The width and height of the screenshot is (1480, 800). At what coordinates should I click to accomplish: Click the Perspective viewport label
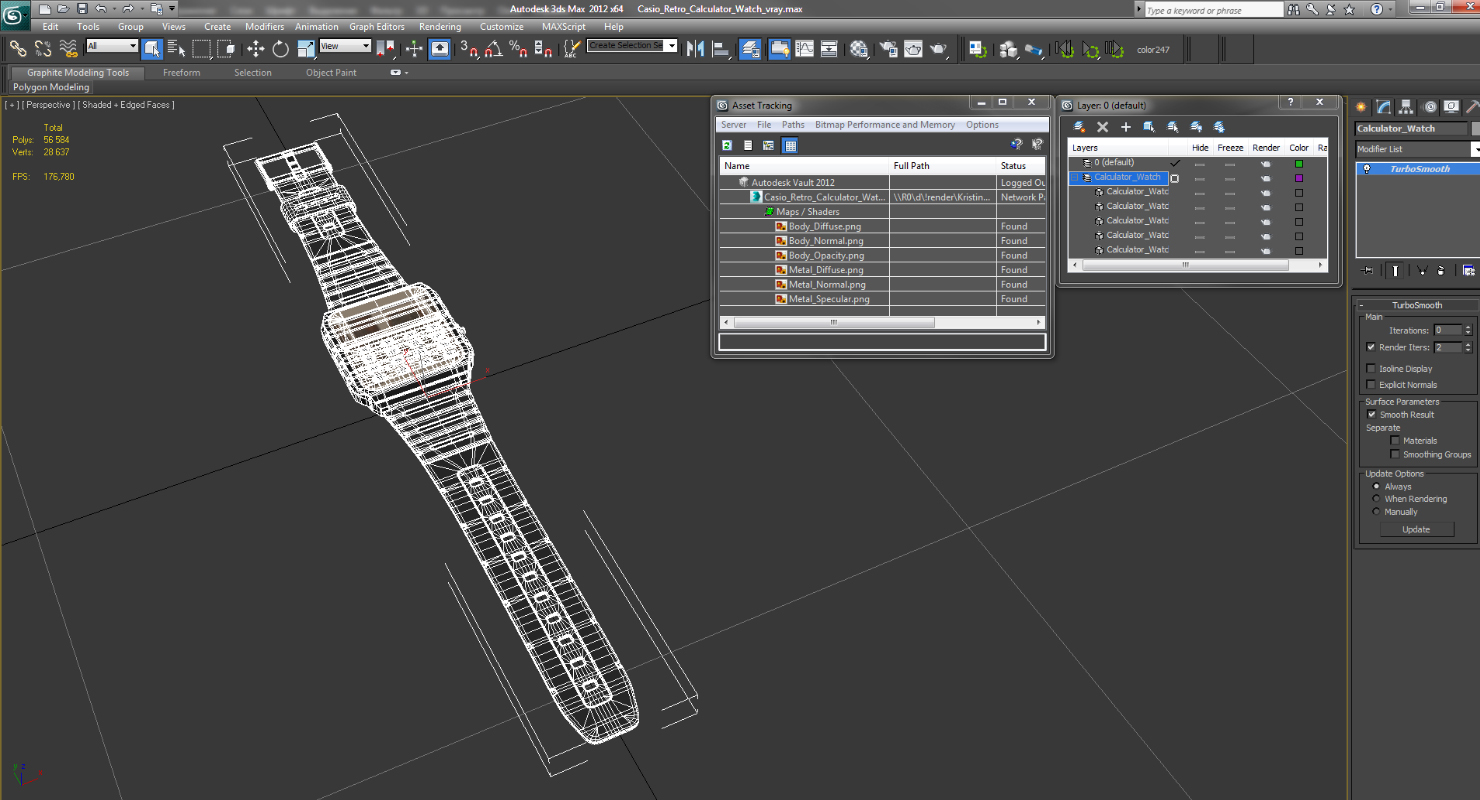pyautogui.click(x=48, y=105)
